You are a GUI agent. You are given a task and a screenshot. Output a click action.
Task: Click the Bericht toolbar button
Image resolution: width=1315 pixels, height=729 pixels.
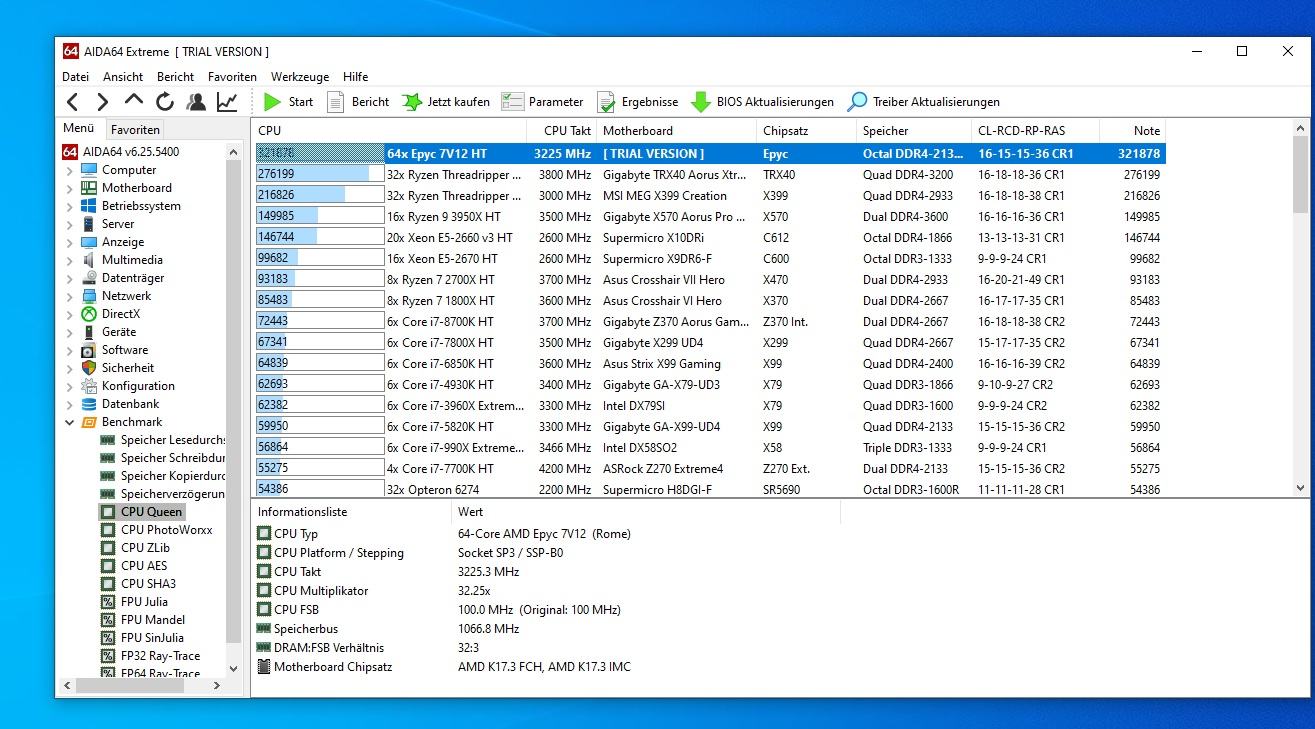[x=357, y=102]
